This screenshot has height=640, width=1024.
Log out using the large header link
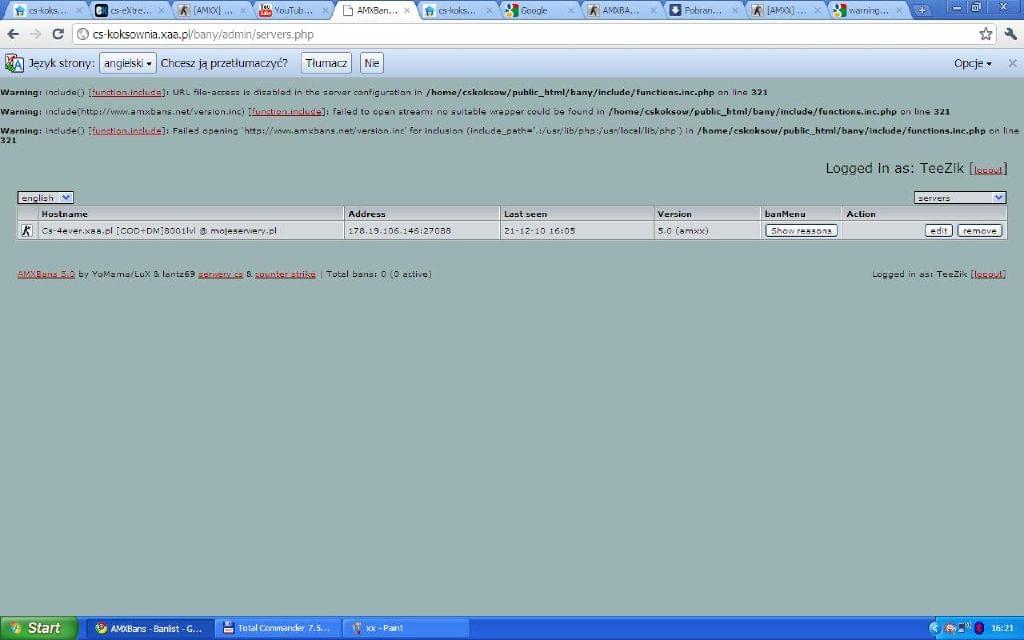988,170
